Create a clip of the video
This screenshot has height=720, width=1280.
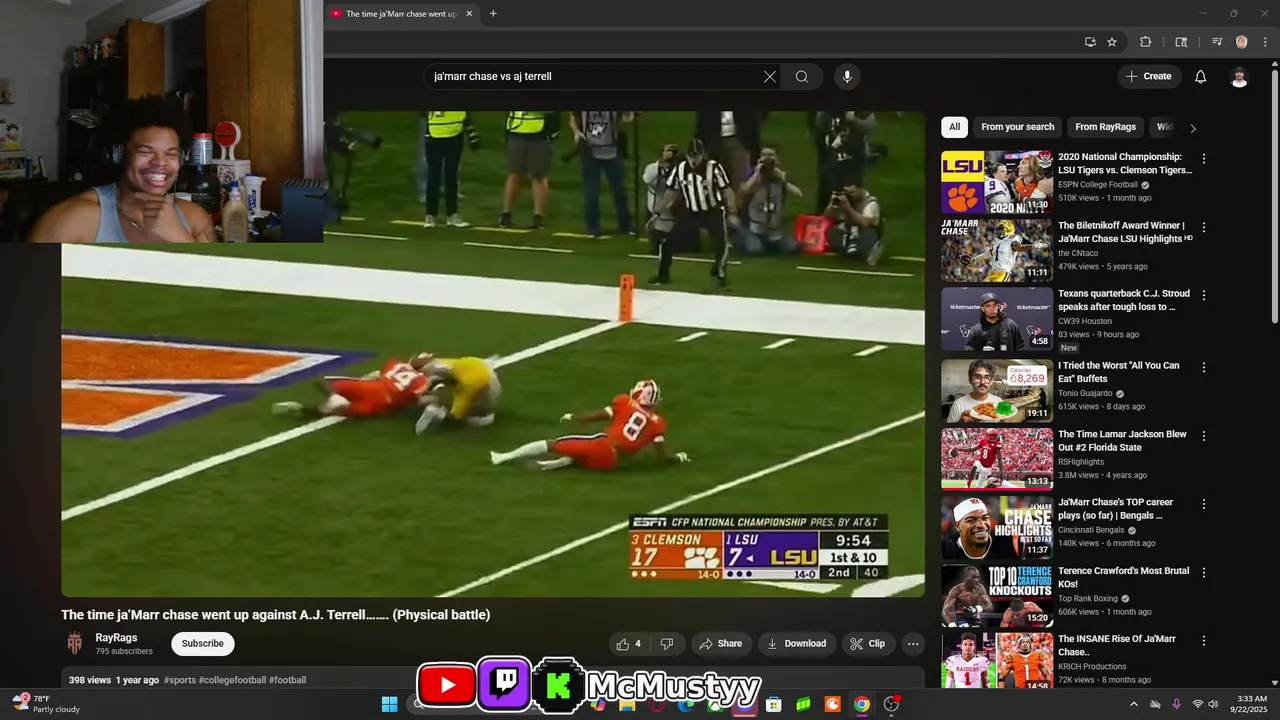click(868, 643)
